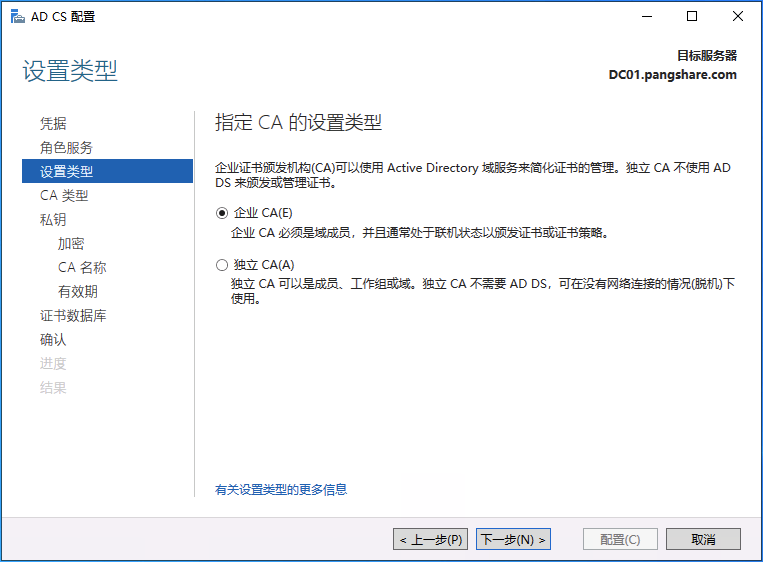Go to the 有效期 sub-step
Screen dimensions: 763x562
pyautogui.click(x=78, y=291)
